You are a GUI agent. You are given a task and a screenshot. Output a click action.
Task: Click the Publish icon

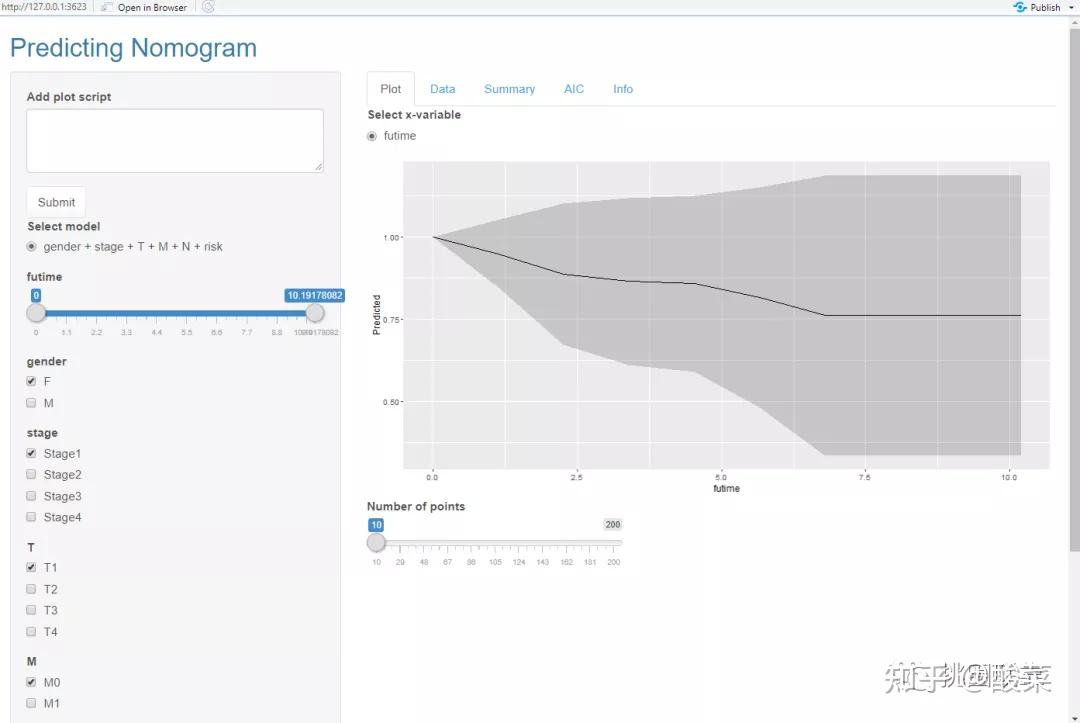point(1020,7)
